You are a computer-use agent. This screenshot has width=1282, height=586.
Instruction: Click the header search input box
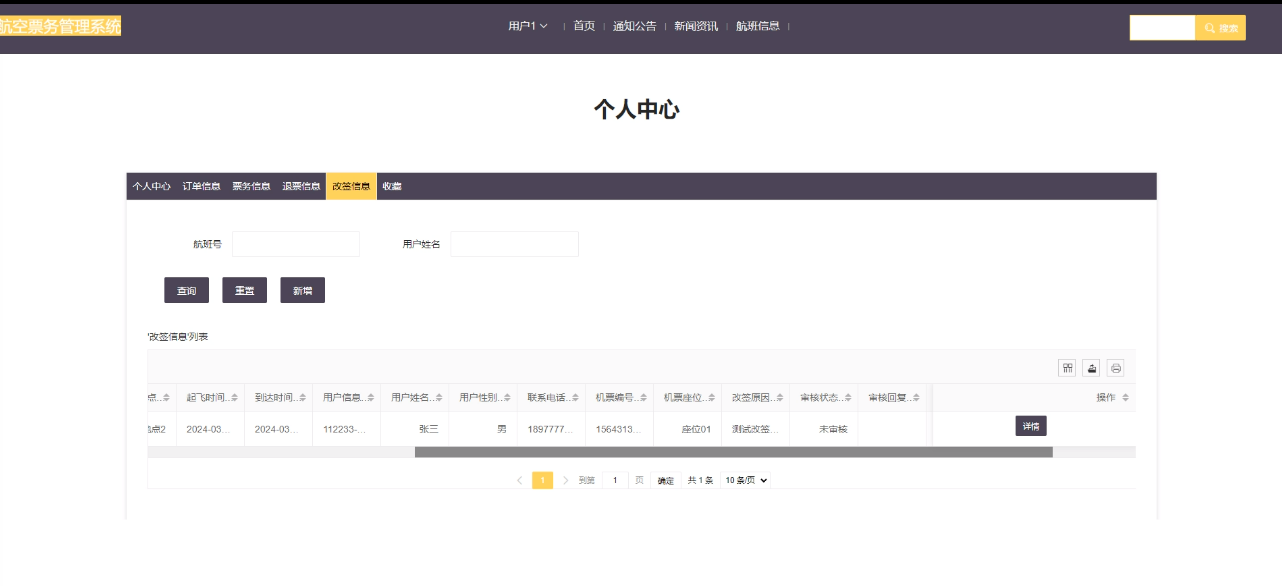(x=1163, y=28)
